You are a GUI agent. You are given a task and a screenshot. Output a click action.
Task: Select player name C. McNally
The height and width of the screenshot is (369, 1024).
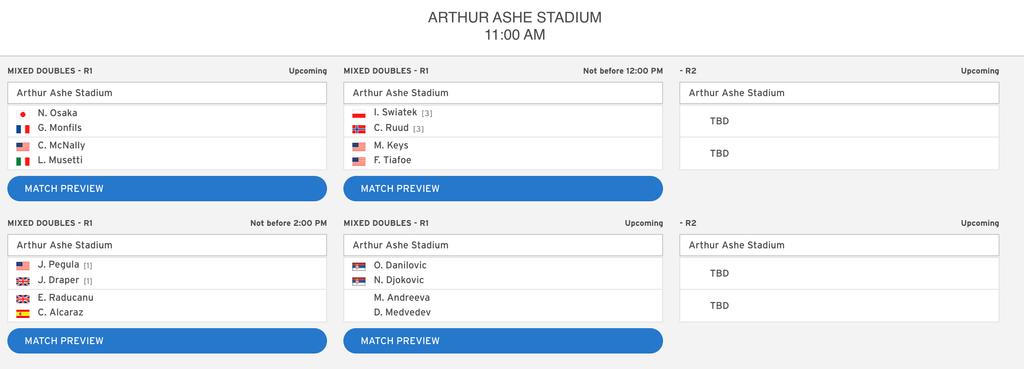(x=61, y=145)
